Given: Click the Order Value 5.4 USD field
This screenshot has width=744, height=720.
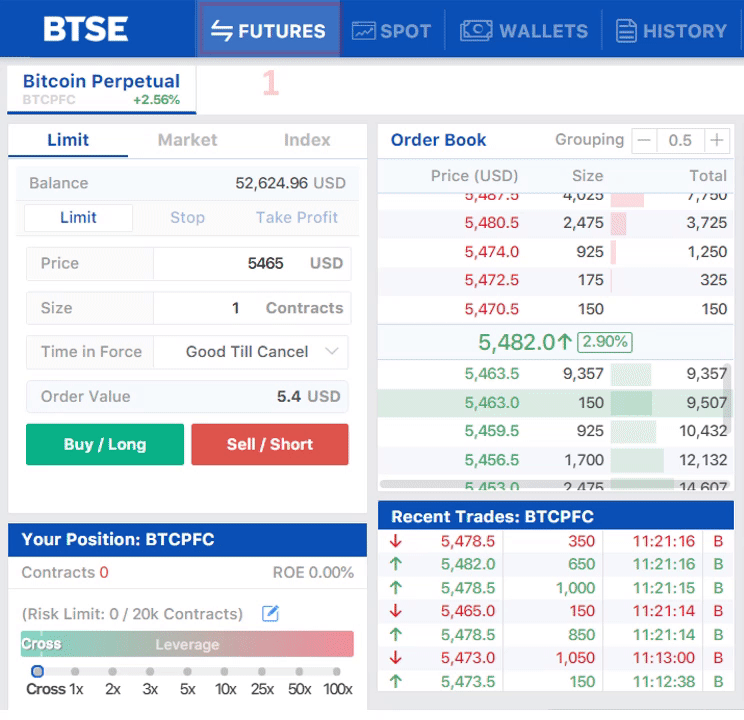Looking at the screenshot, I should [187, 396].
